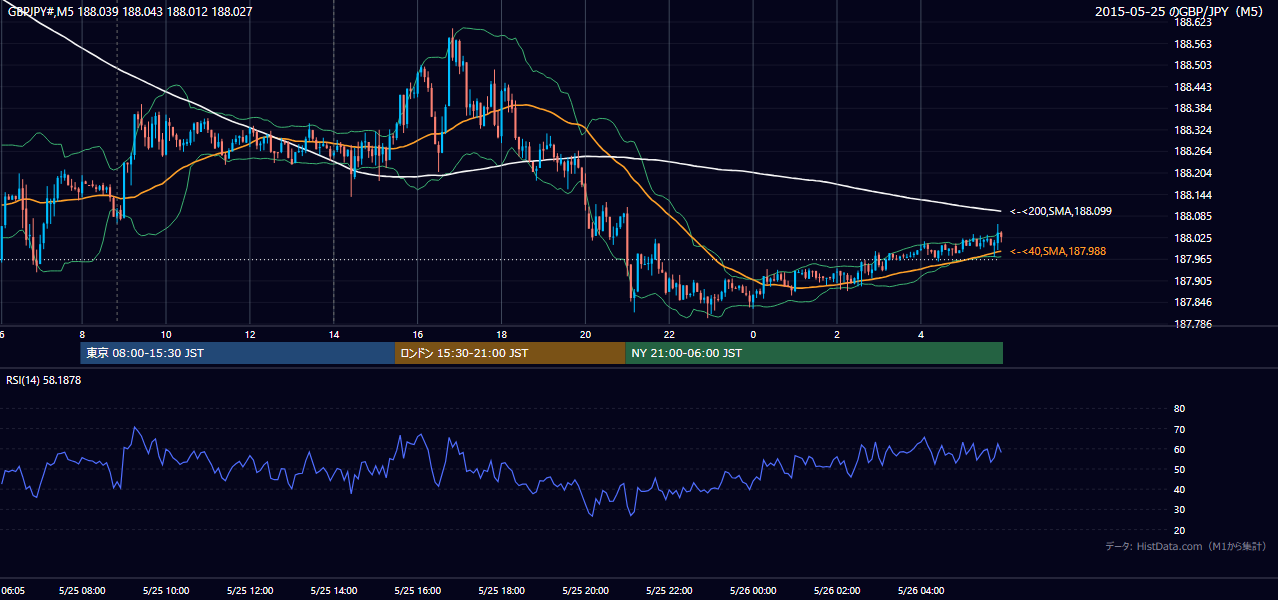This screenshot has width=1278, height=600.
Task: Click the 188.384 price axis label
Action: [x=1193, y=108]
